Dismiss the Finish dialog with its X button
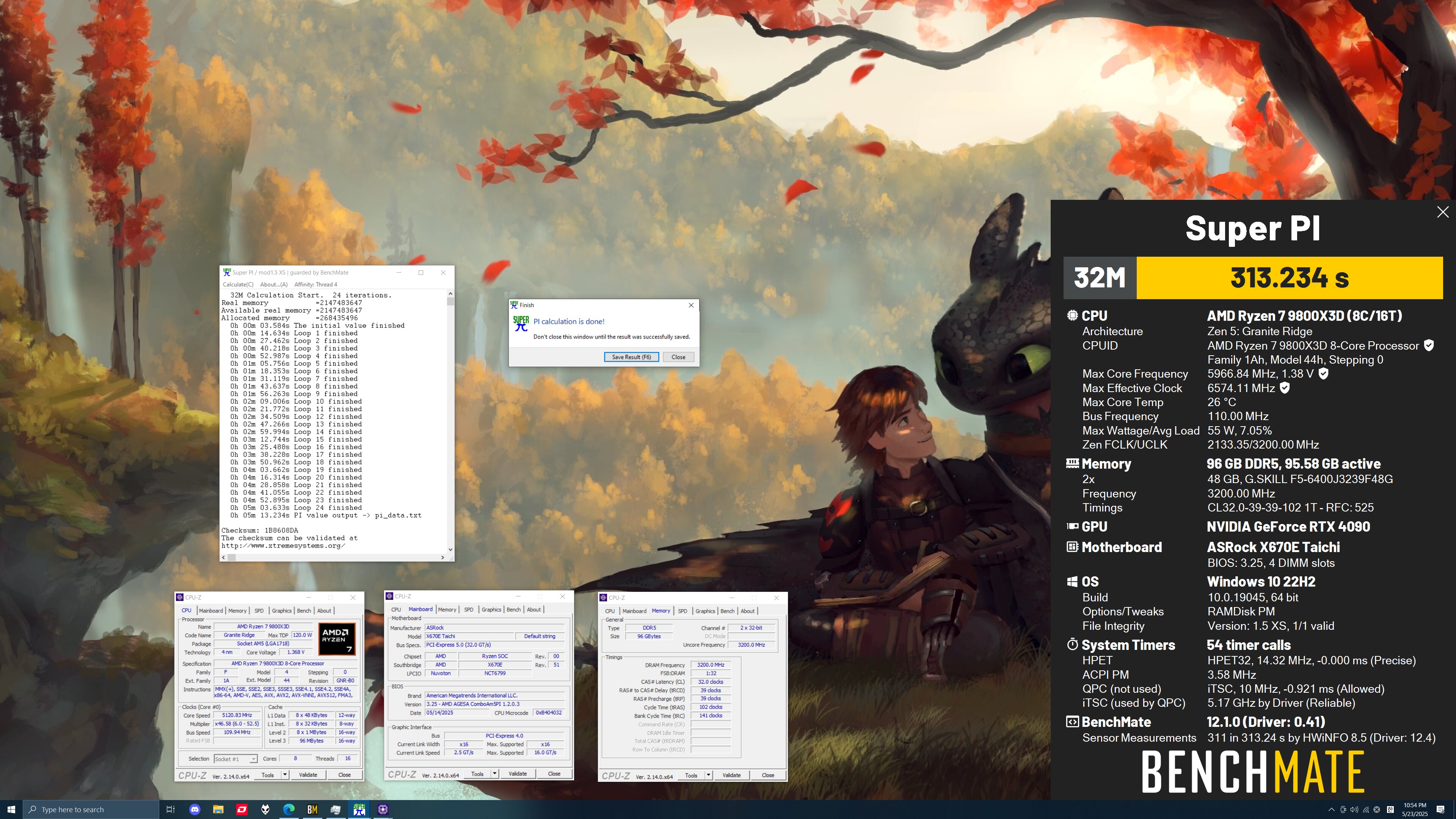1456x819 pixels. point(691,305)
